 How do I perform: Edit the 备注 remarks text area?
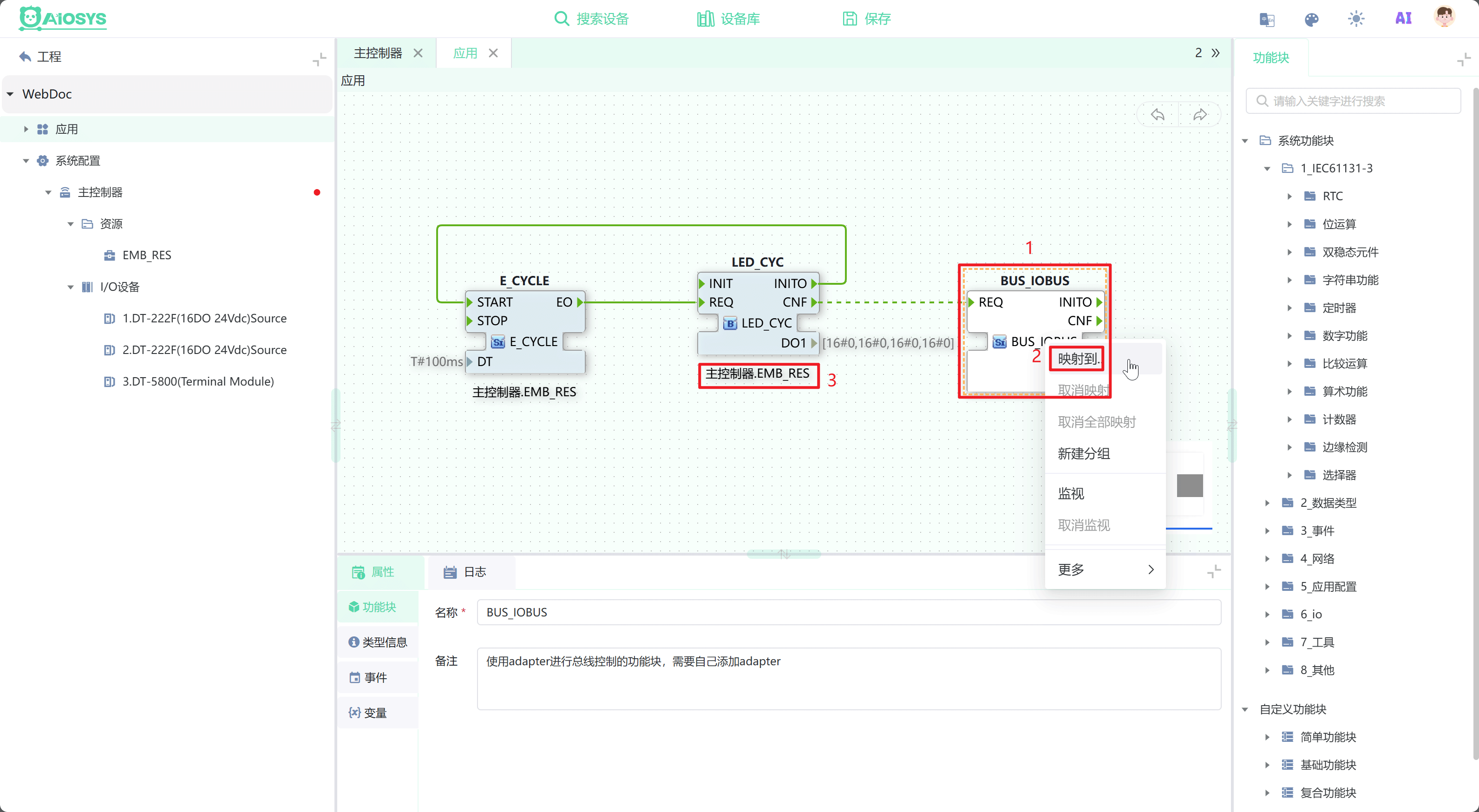pos(849,679)
